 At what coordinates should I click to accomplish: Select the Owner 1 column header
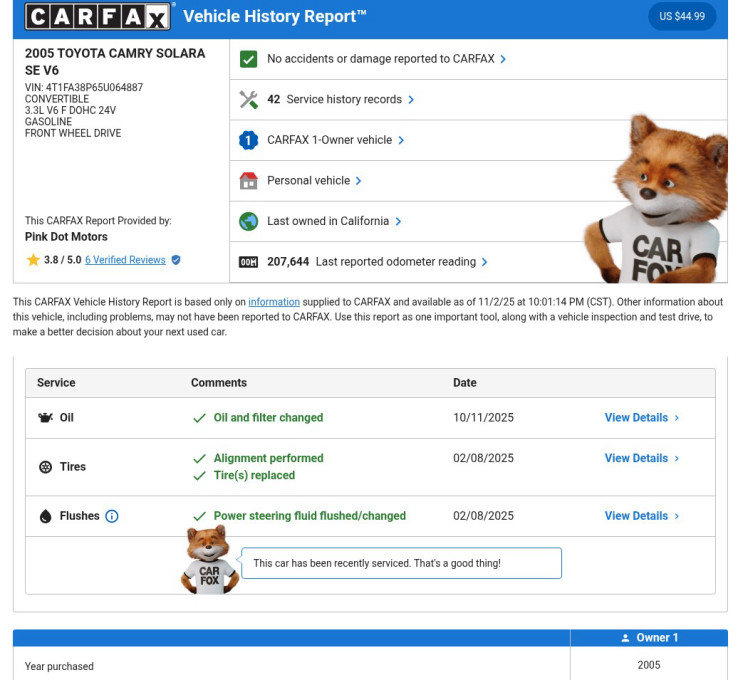pos(649,638)
